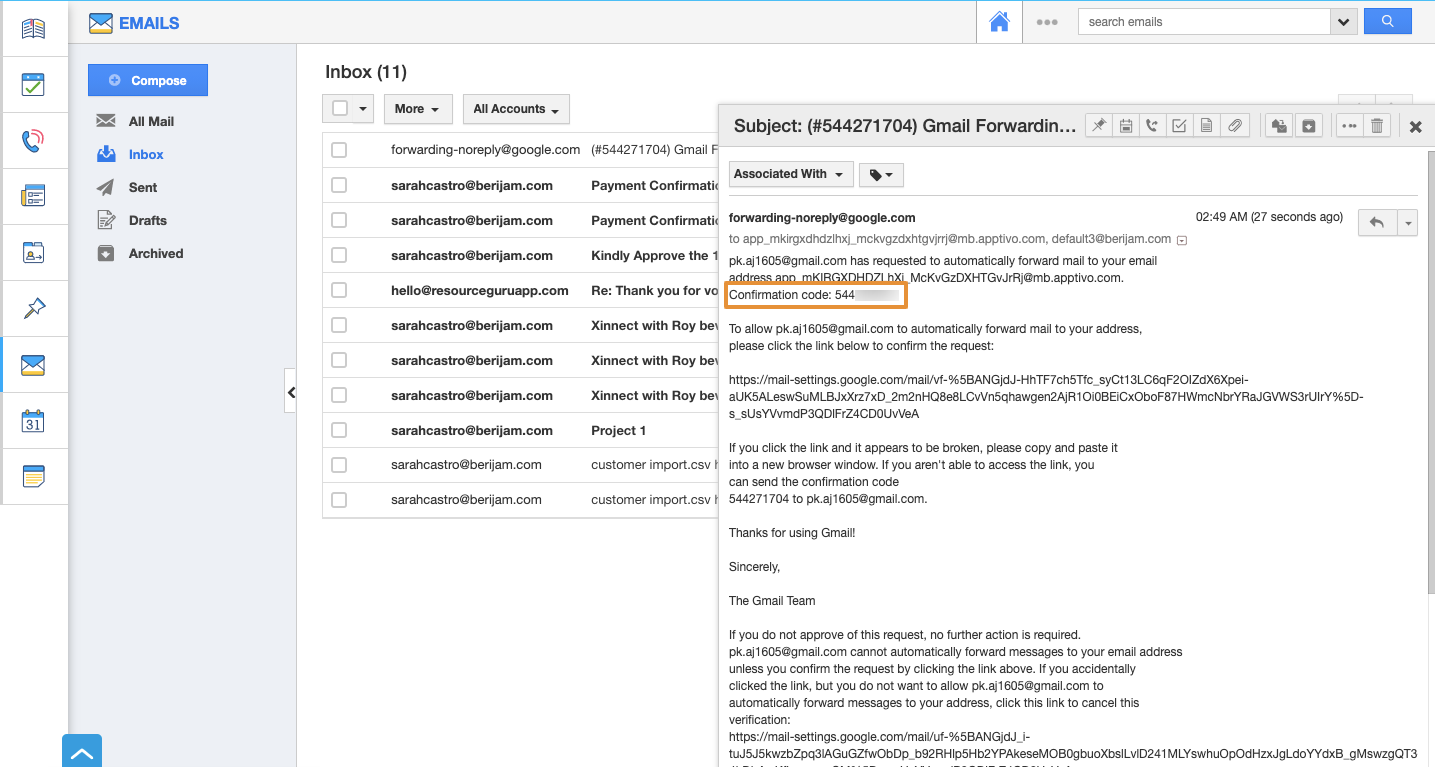Open the Kindly Approve email
Viewport: 1435px width, 767px height.
tap(654, 255)
